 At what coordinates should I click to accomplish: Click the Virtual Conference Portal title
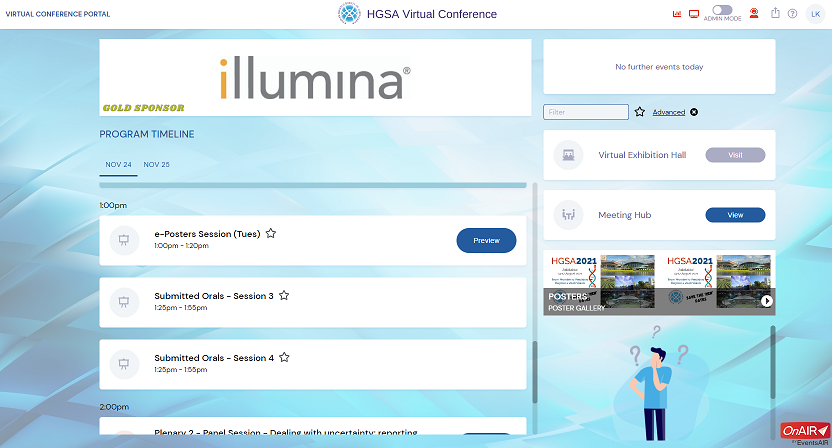coord(58,14)
